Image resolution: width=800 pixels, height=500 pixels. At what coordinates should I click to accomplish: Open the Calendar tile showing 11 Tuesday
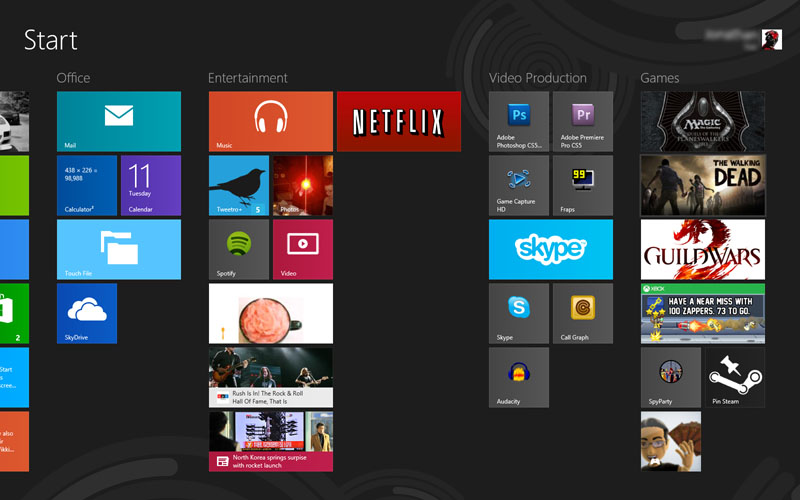coord(150,185)
